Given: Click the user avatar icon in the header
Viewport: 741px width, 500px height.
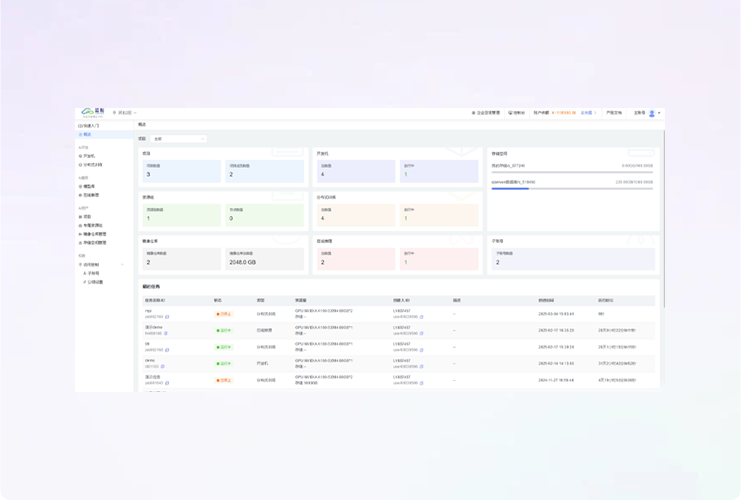Looking at the screenshot, I should click(x=652, y=113).
